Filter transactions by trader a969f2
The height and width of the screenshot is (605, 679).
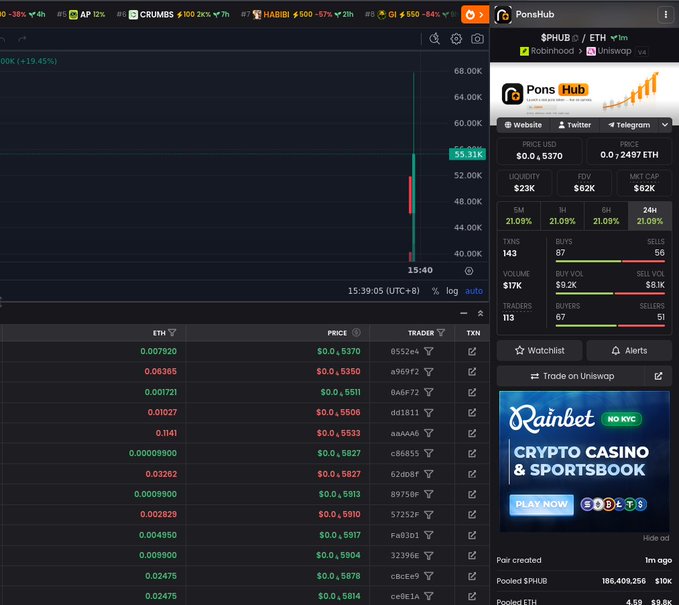click(x=429, y=372)
